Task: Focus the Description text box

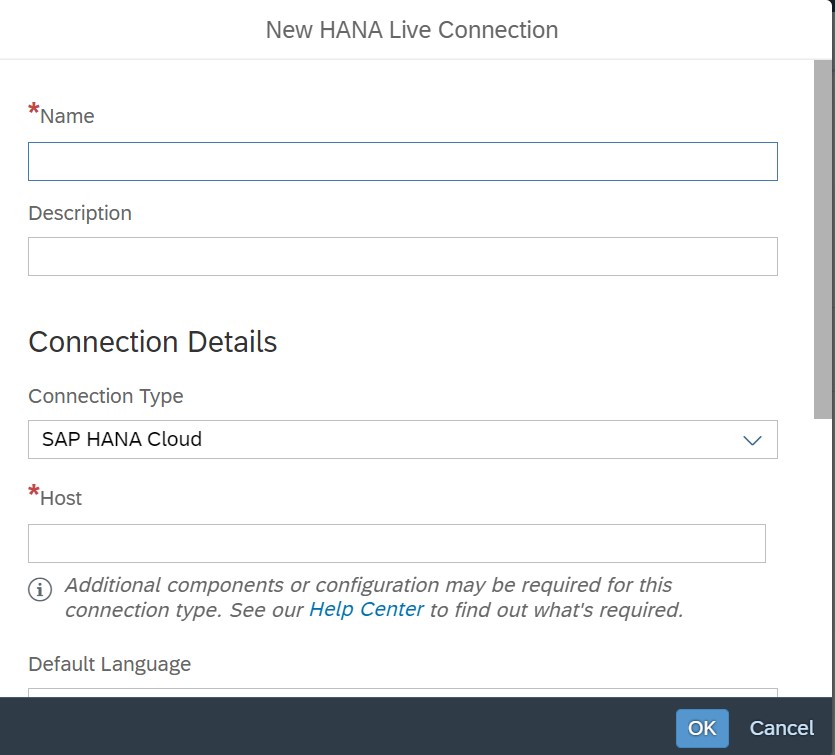Action: (403, 257)
